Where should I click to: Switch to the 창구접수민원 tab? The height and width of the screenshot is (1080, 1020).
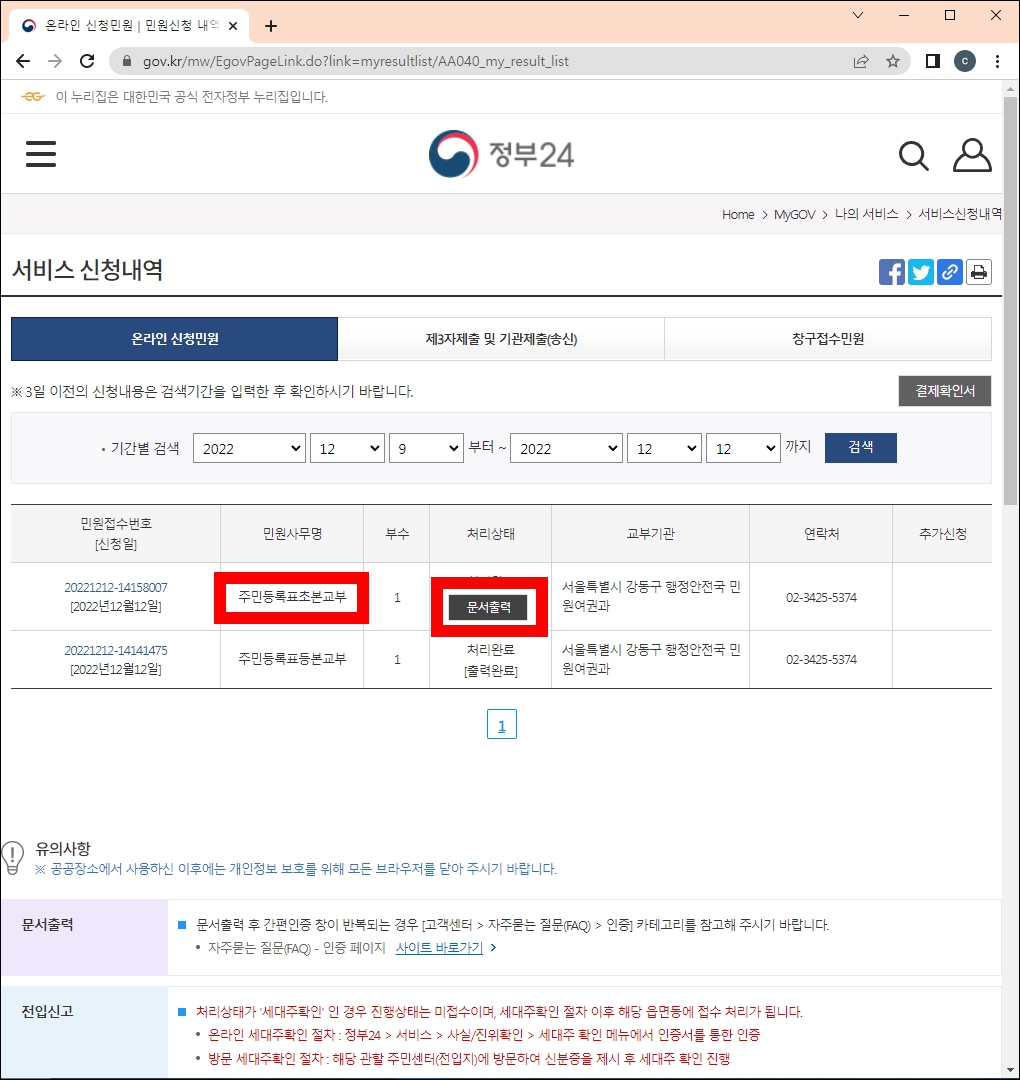(827, 339)
